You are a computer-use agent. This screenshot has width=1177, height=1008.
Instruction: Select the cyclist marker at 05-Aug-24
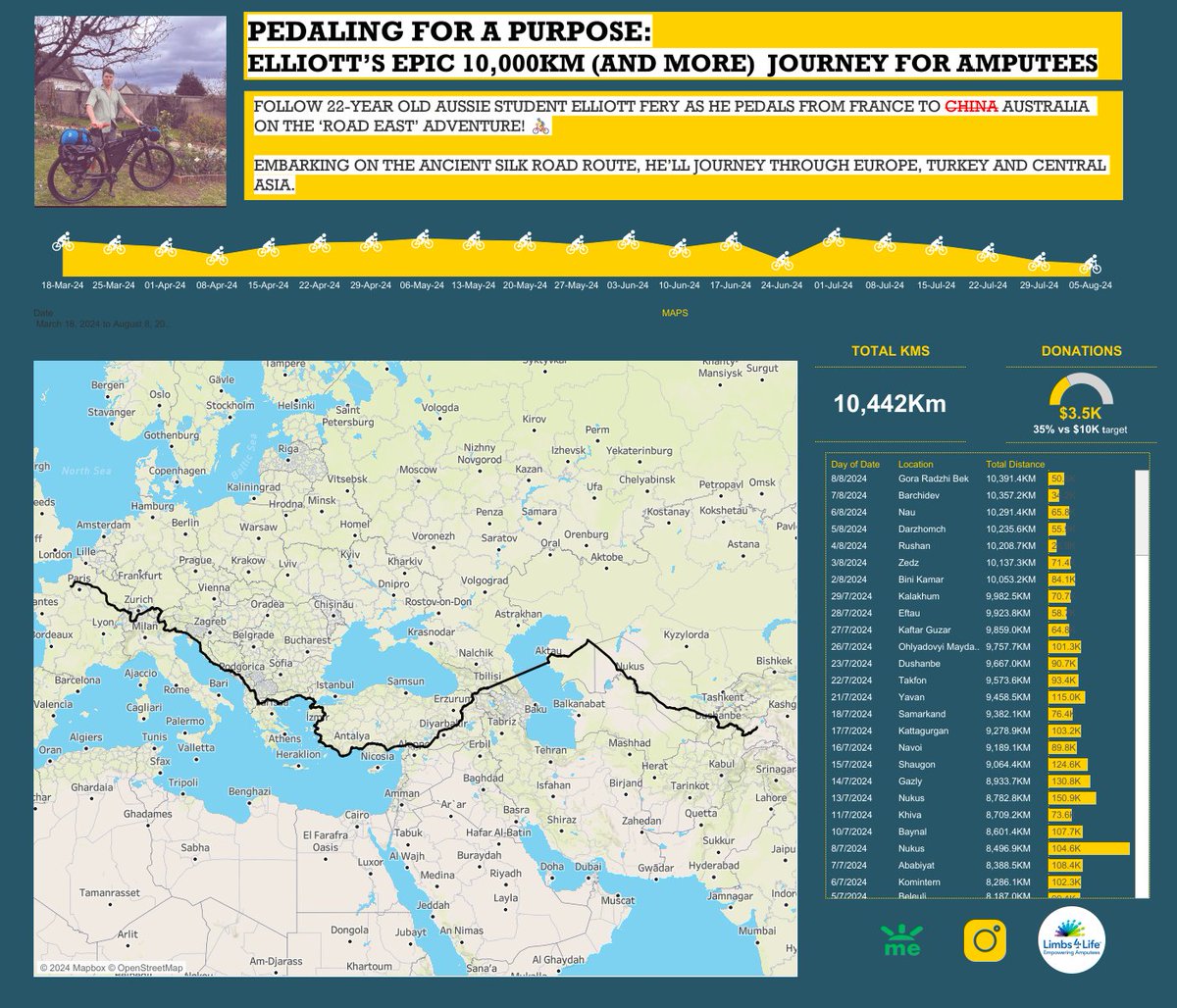[1090, 264]
